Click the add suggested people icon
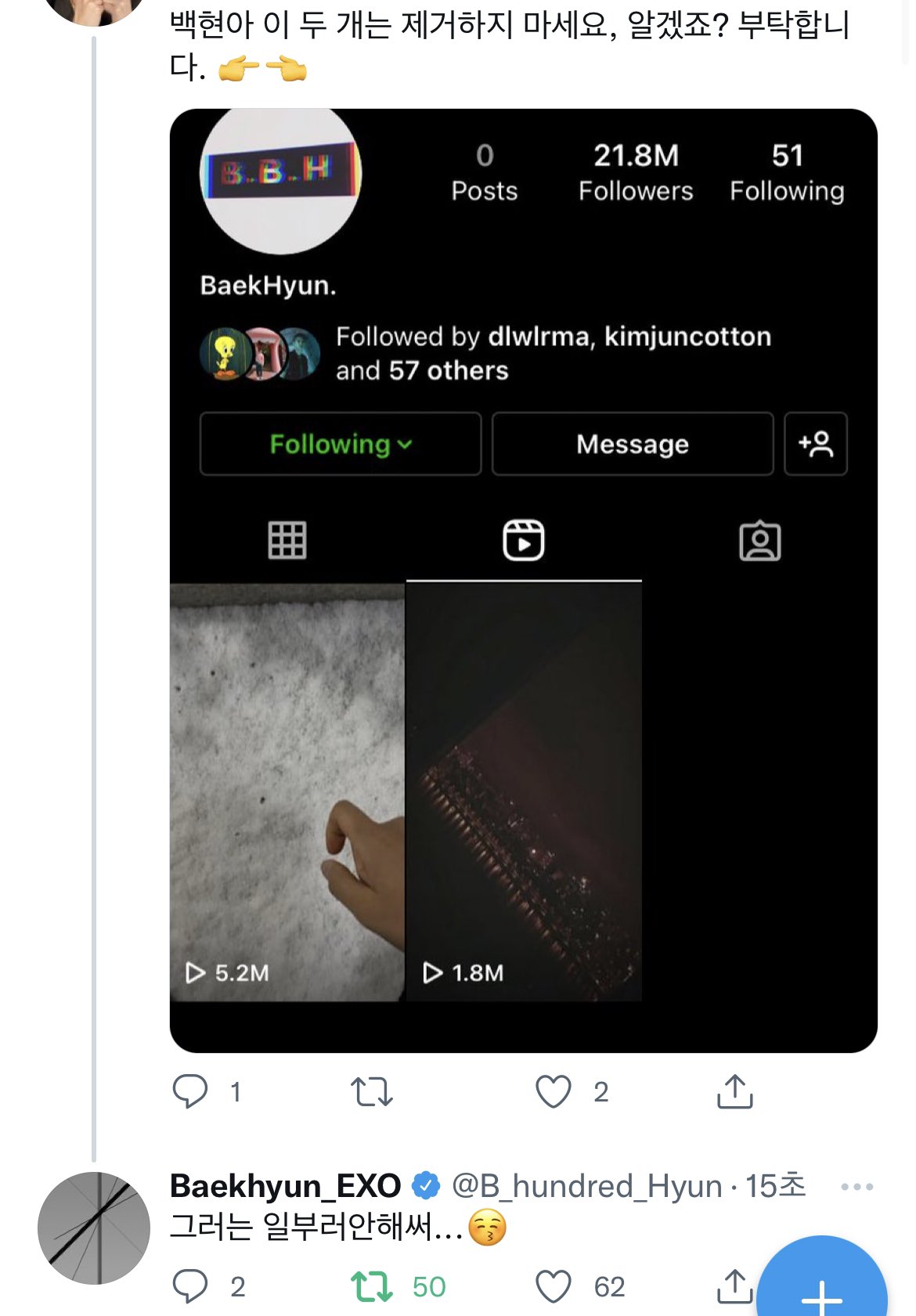 point(816,444)
